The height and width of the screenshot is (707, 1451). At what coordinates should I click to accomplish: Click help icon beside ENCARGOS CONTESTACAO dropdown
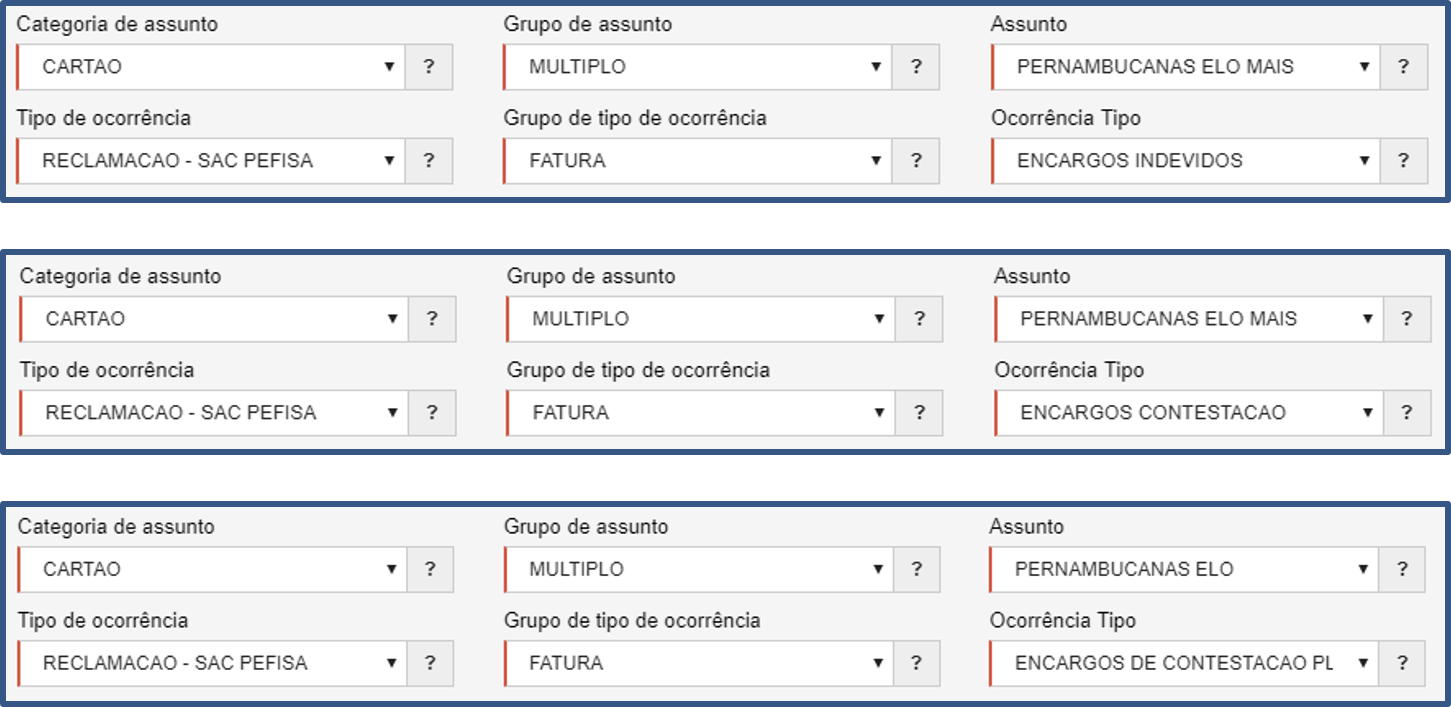pyautogui.click(x=1406, y=413)
